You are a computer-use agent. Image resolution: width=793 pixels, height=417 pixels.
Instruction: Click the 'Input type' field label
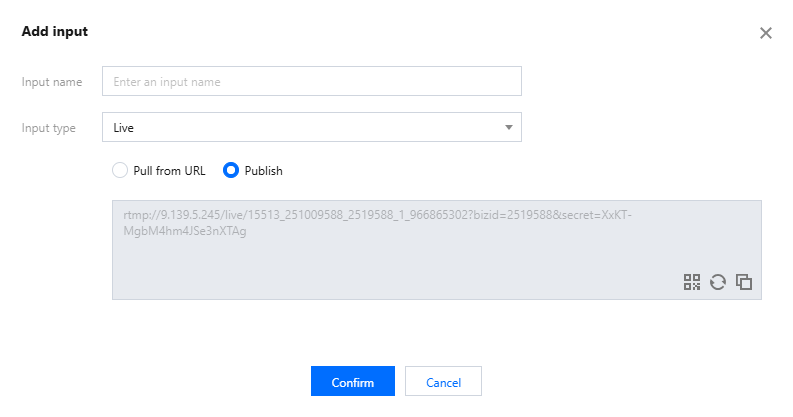[x=49, y=128]
